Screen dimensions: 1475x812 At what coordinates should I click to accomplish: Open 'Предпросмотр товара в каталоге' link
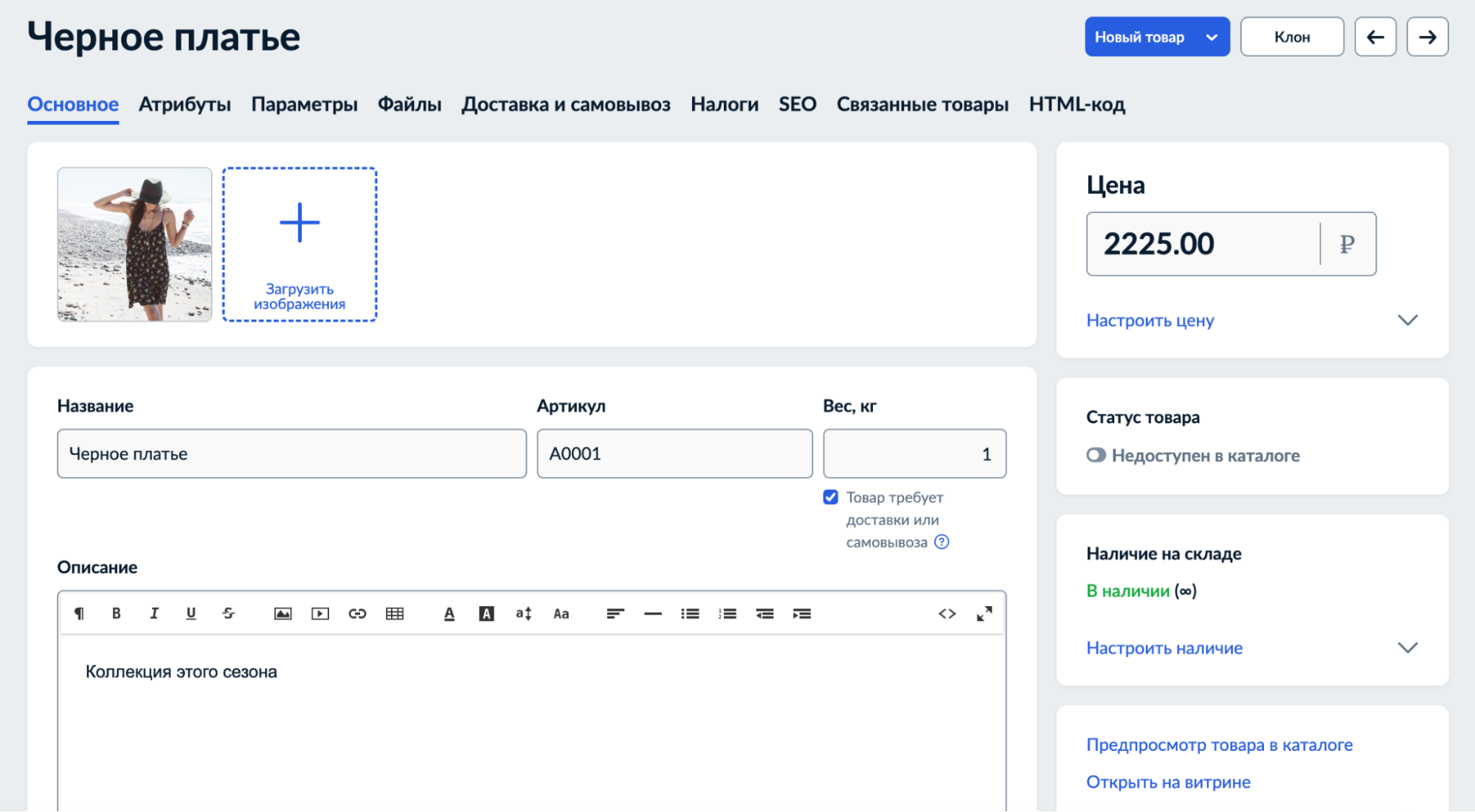[1219, 745]
